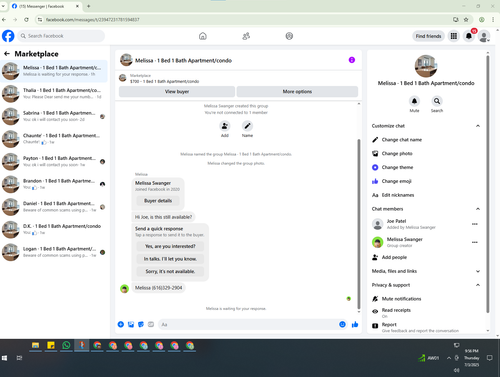Open the Windows Start menu
This screenshot has width=500, height=377.
pos(4,358)
